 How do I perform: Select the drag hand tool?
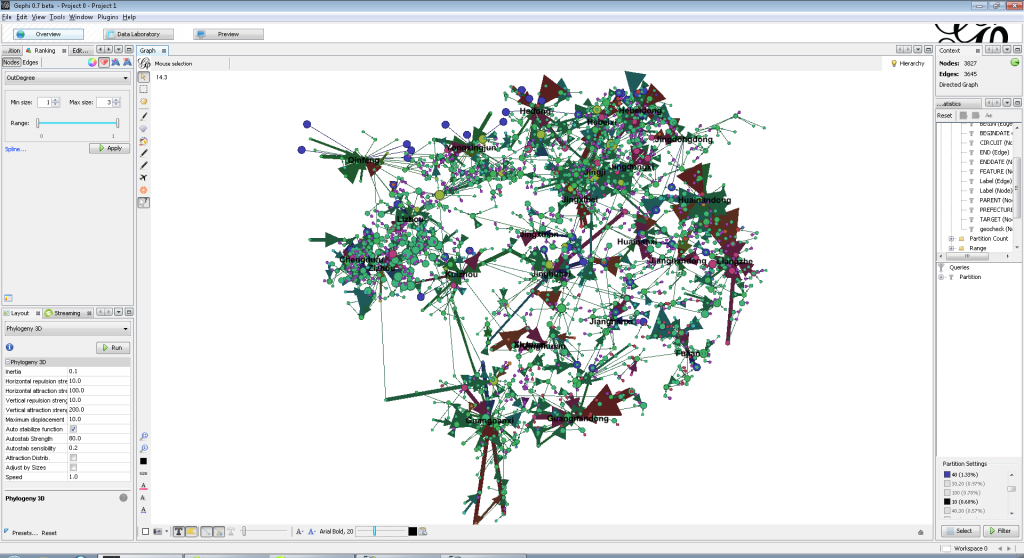click(x=144, y=102)
